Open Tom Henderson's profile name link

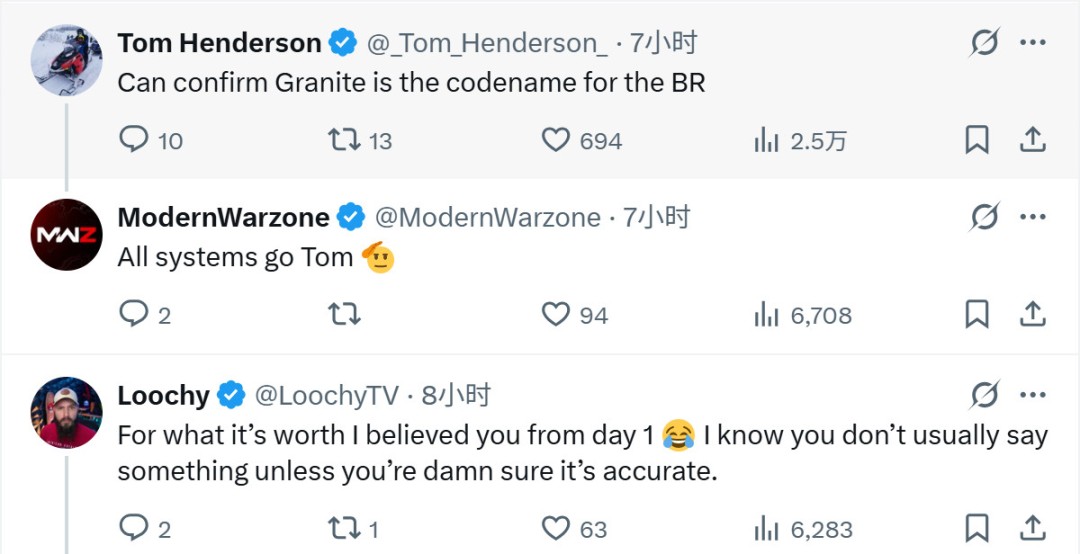coord(219,43)
